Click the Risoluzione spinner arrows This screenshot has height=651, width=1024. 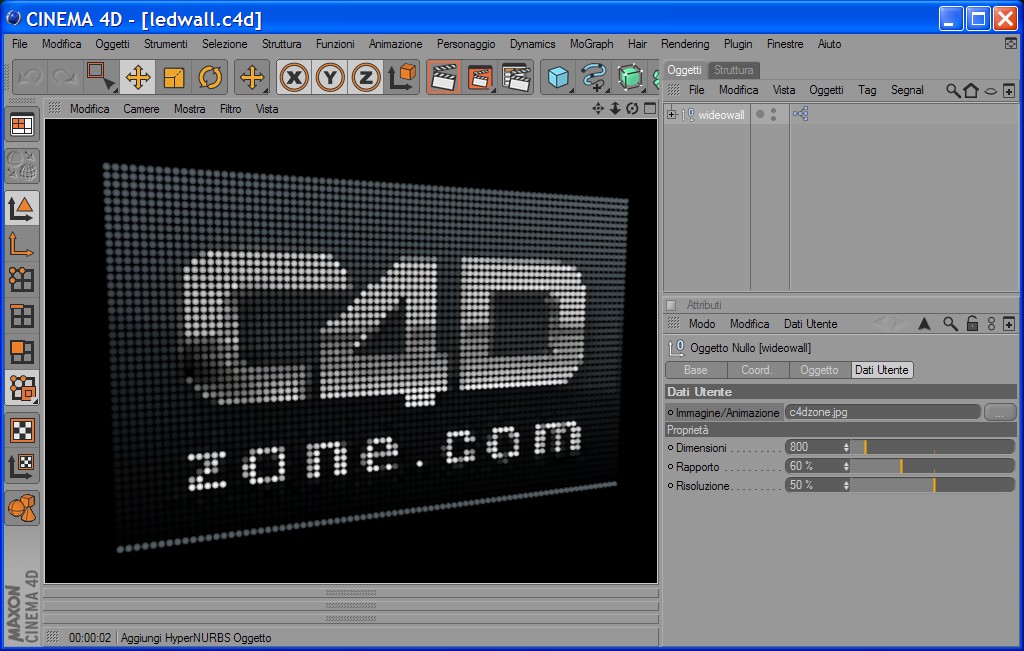[x=846, y=485]
